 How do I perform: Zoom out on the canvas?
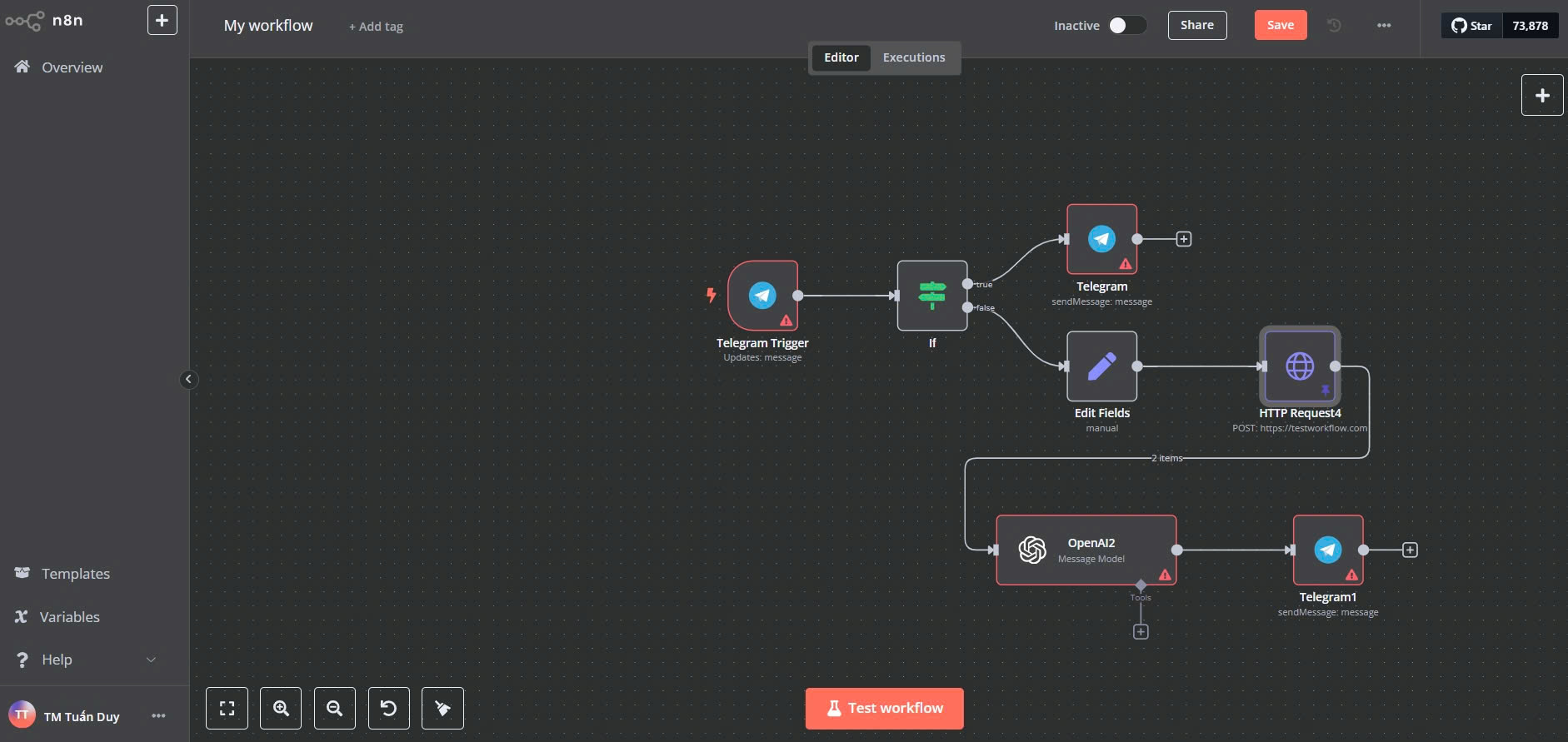[335, 709]
